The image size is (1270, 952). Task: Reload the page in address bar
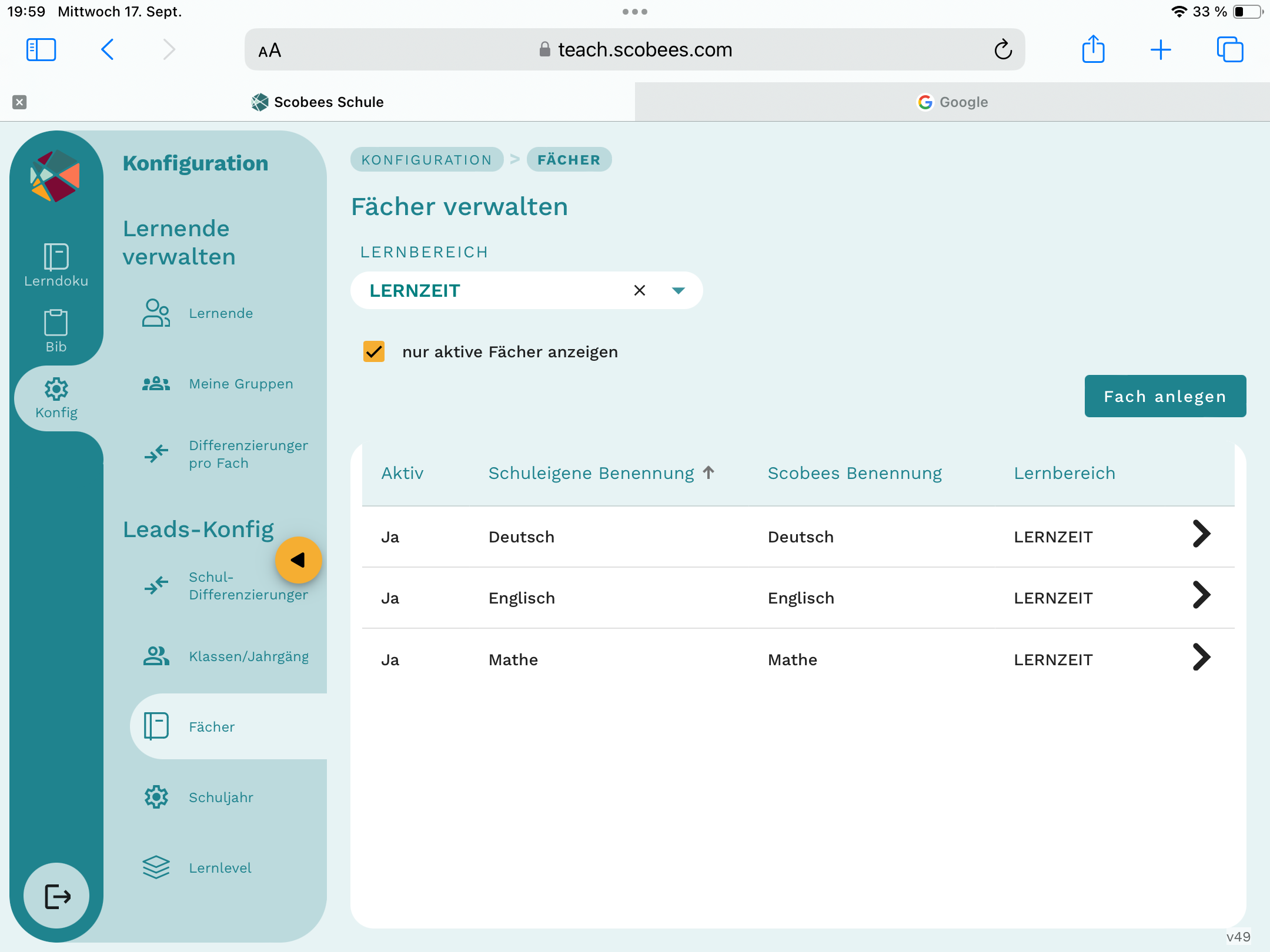pyautogui.click(x=1003, y=50)
